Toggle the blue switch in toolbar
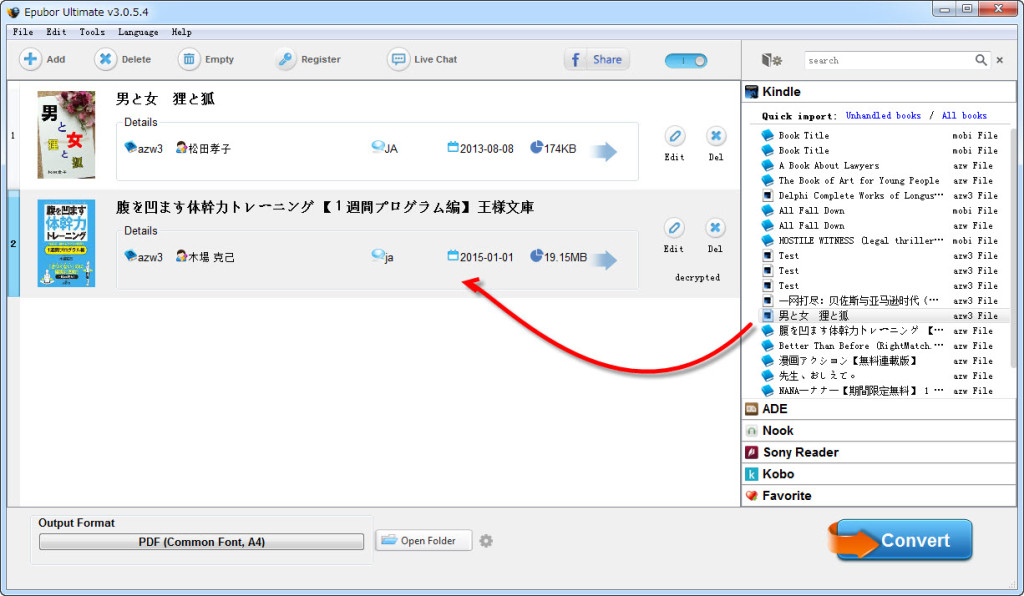The image size is (1024, 596). [686, 61]
